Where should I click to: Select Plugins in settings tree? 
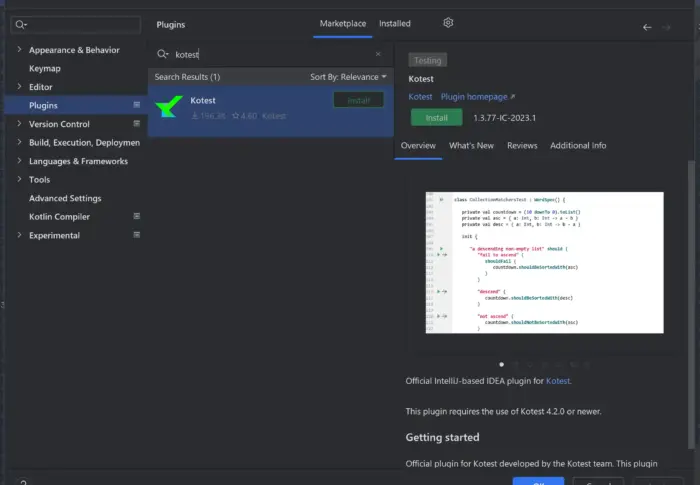pyautogui.click(x=76, y=105)
